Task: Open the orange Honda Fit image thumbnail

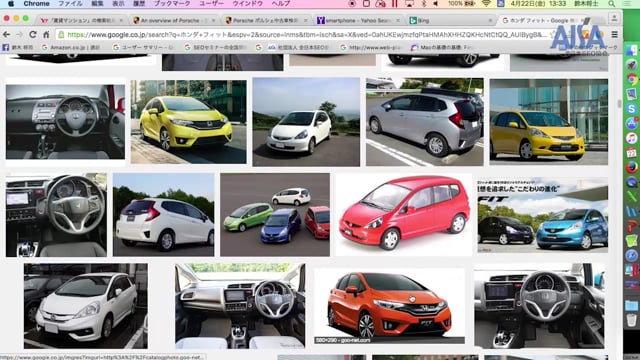Action: 389,306
